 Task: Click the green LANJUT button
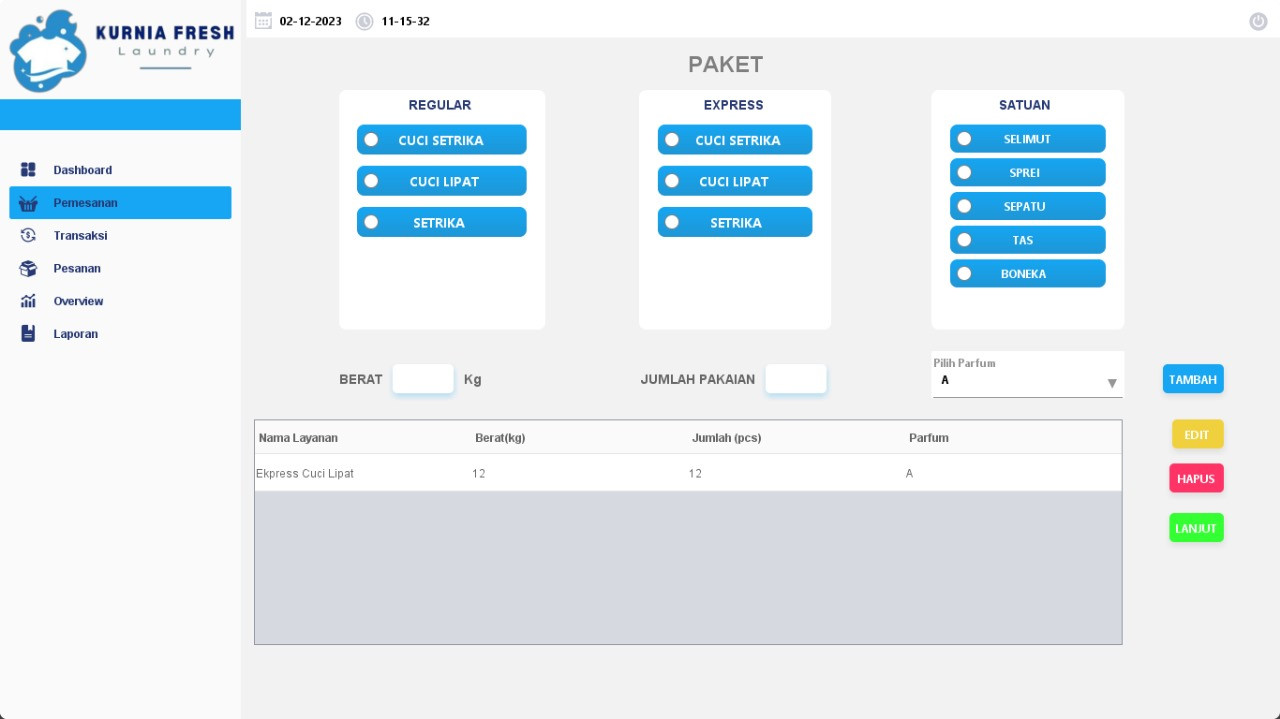[x=1196, y=528]
